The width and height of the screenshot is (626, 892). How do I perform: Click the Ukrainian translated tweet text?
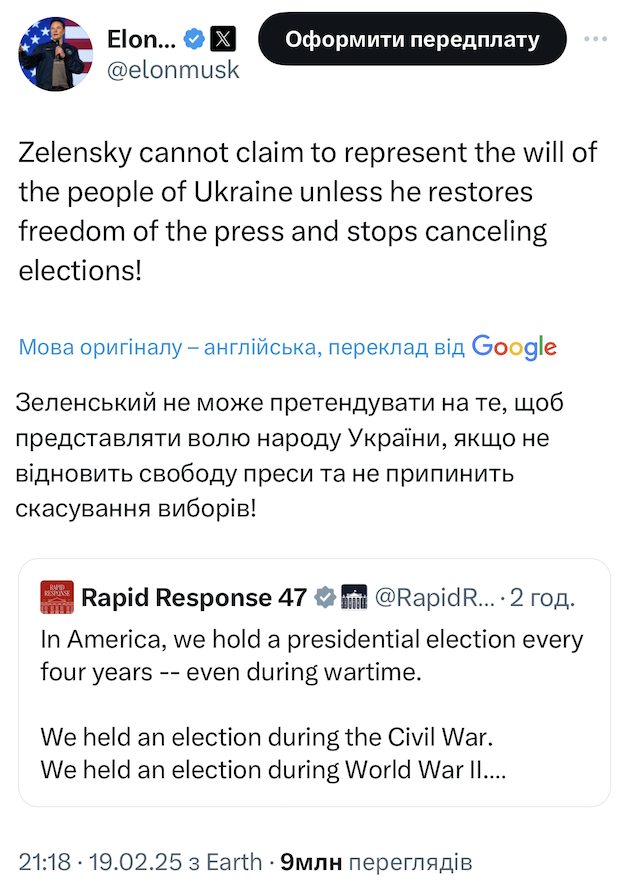coord(290,455)
